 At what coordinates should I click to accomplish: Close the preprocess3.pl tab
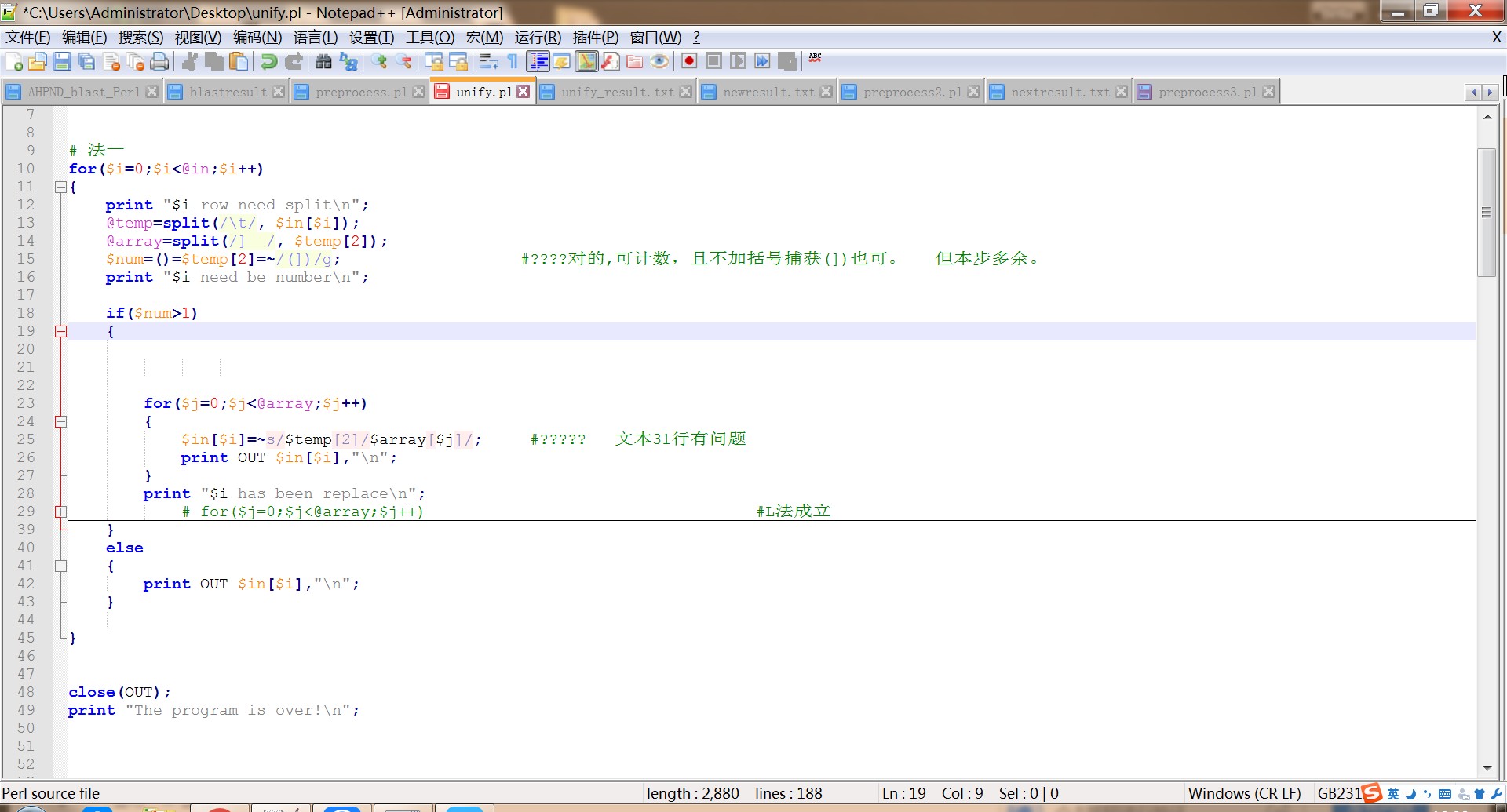coord(1269,92)
